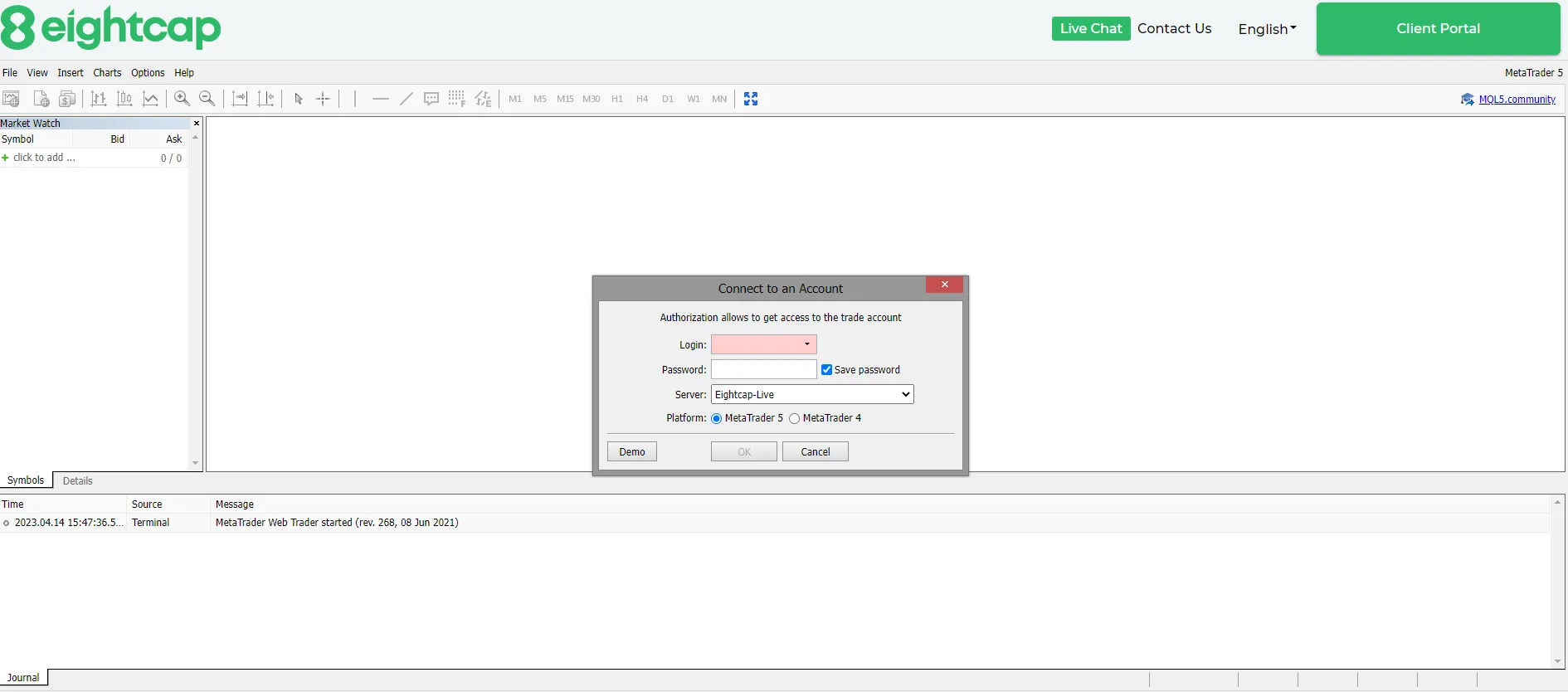Open the MQL5.community link
1568x692 pixels.
1517,100
